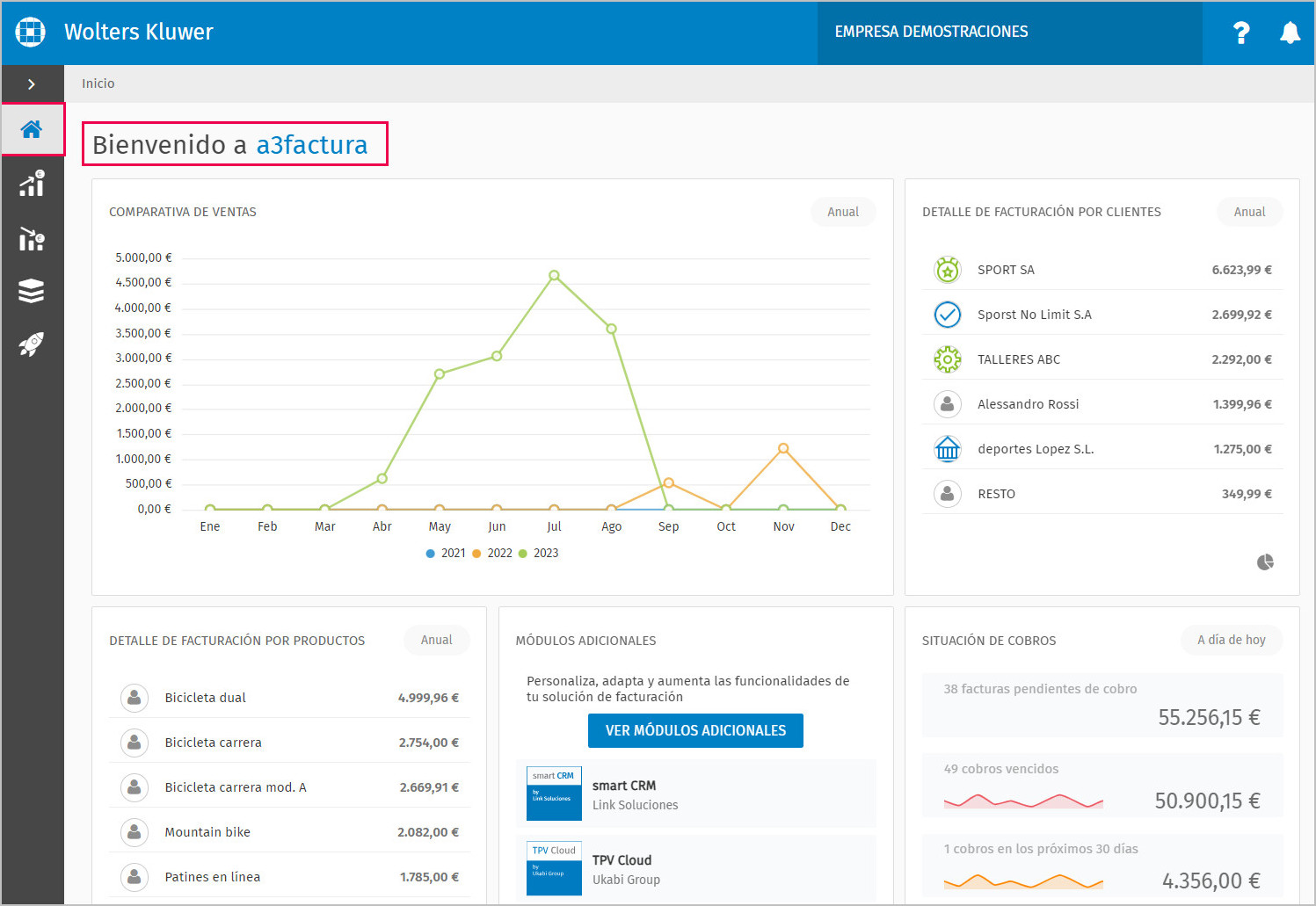
Task: Click the Link Soluciones provider text
Action: (636, 805)
